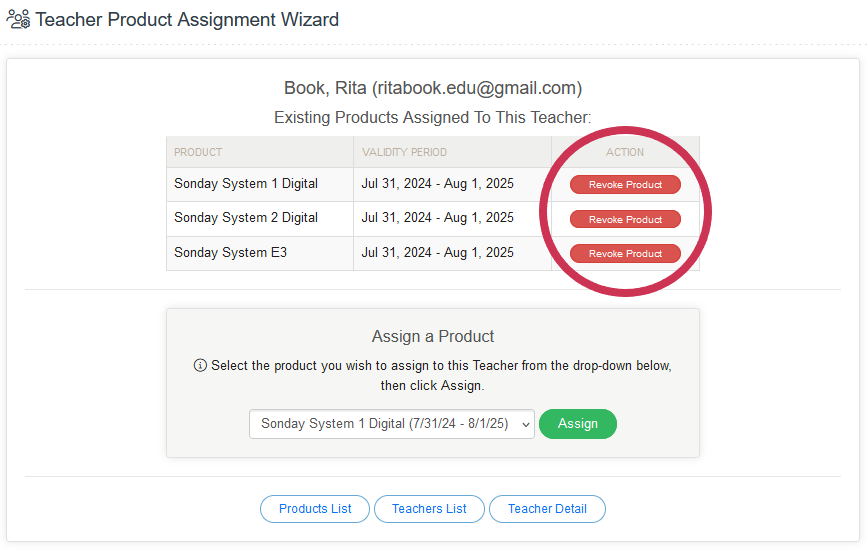This screenshot has width=868, height=551.
Task: Revoke the Sonday System 1 Digital product
Action: coord(625,185)
